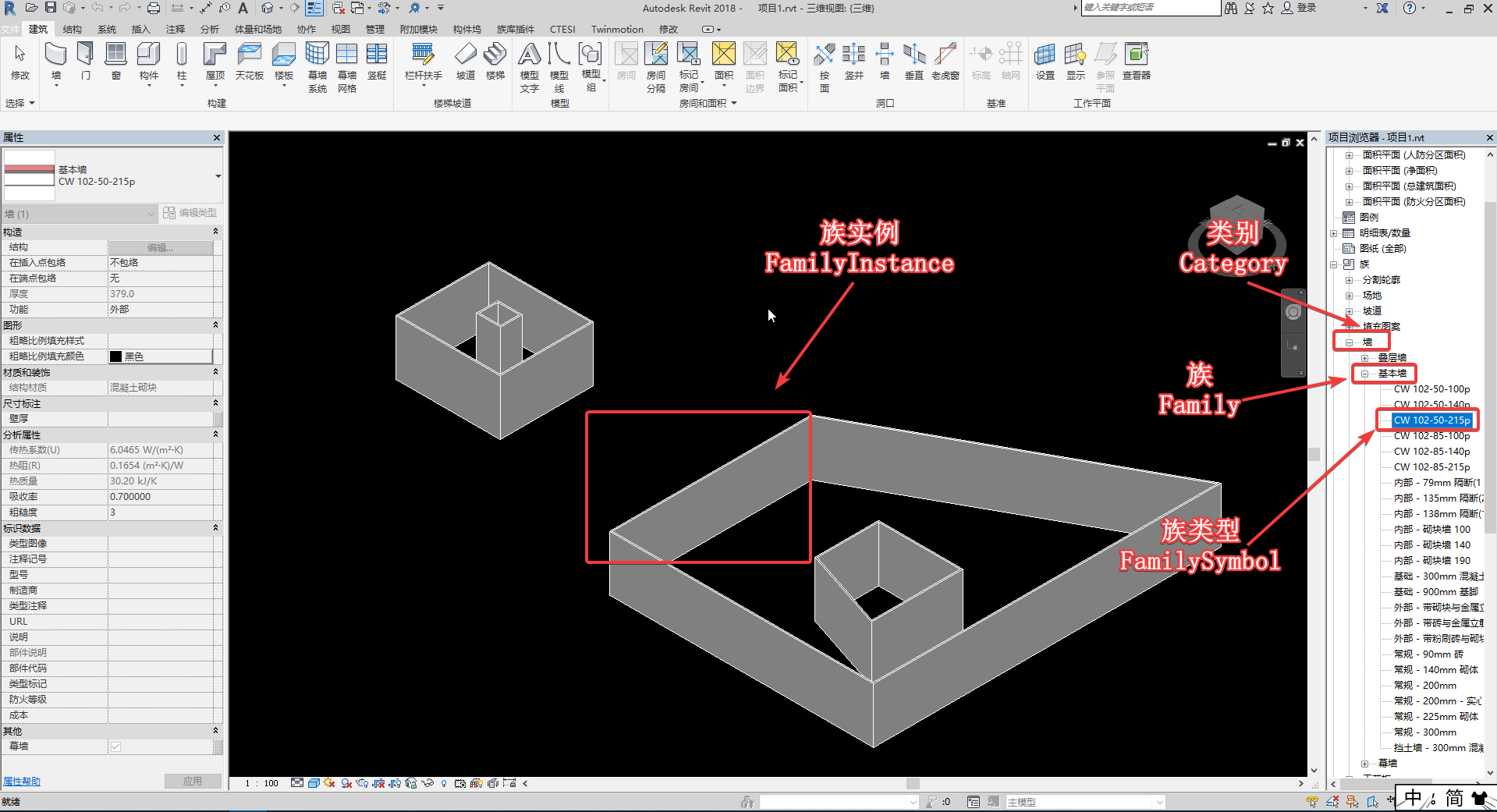The height and width of the screenshot is (812, 1497).
Task: Click the structure 编辑... button
Action: coord(160,247)
